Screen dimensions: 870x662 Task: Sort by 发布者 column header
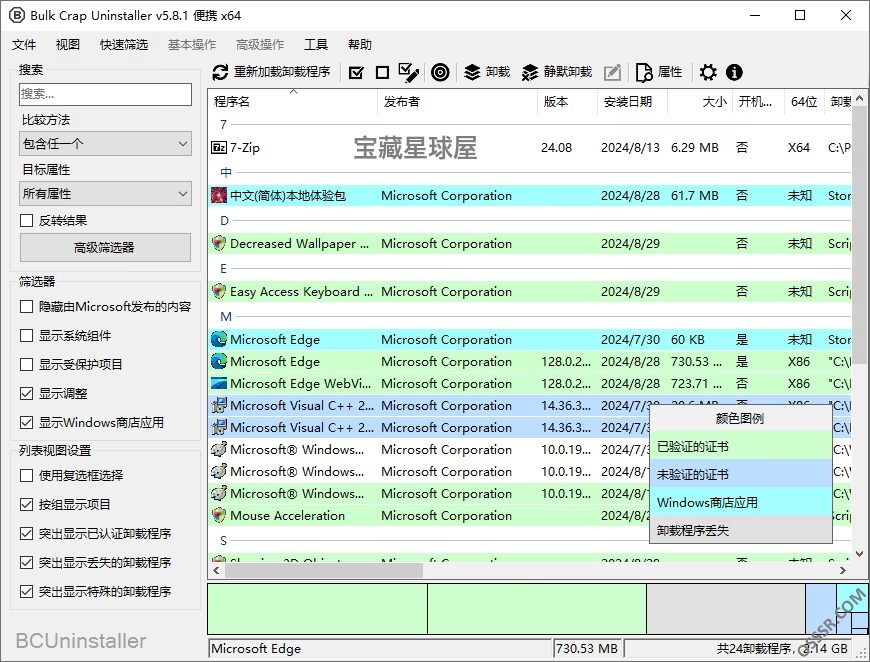pos(457,102)
